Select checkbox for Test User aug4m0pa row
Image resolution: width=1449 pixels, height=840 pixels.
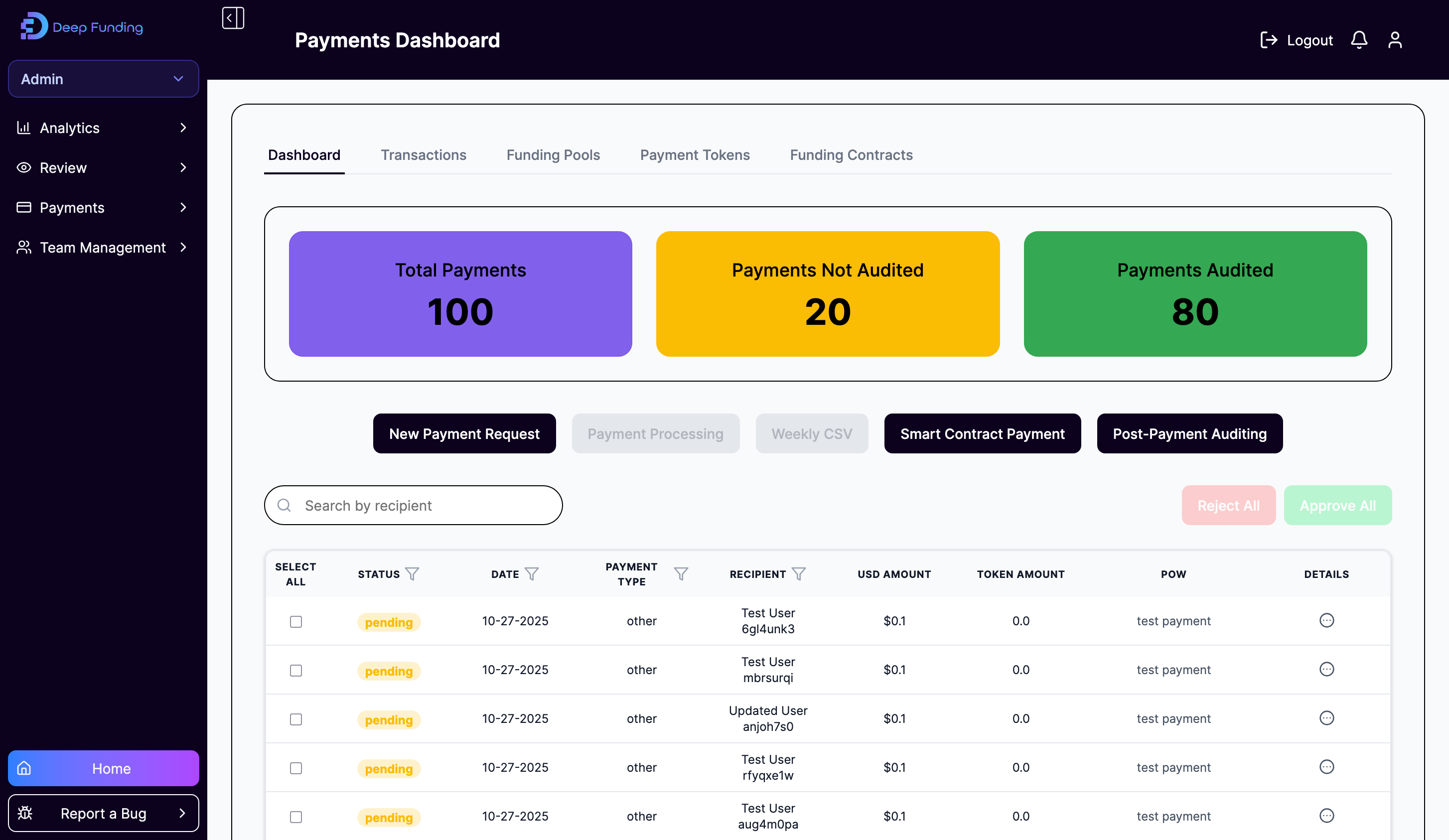pyautogui.click(x=295, y=817)
